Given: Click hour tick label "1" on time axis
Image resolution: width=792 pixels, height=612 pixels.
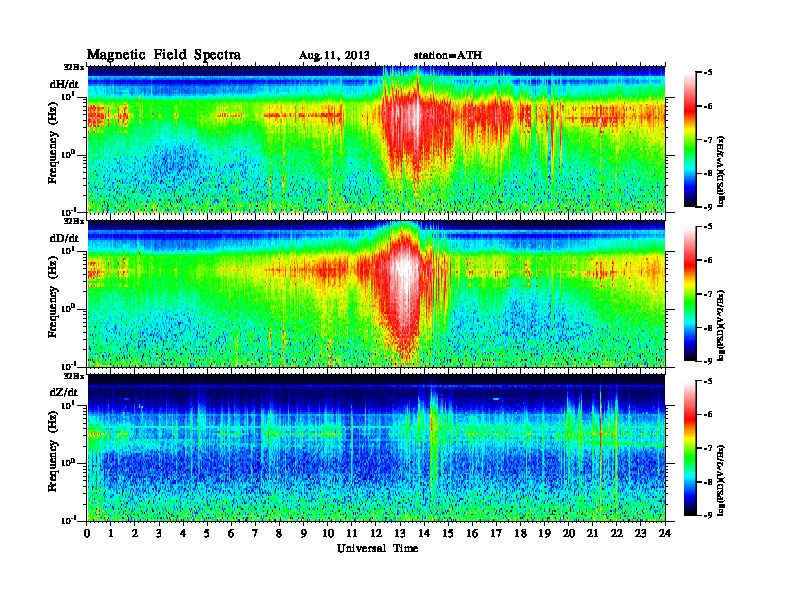Looking at the screenshot, I should pos(111,533).
